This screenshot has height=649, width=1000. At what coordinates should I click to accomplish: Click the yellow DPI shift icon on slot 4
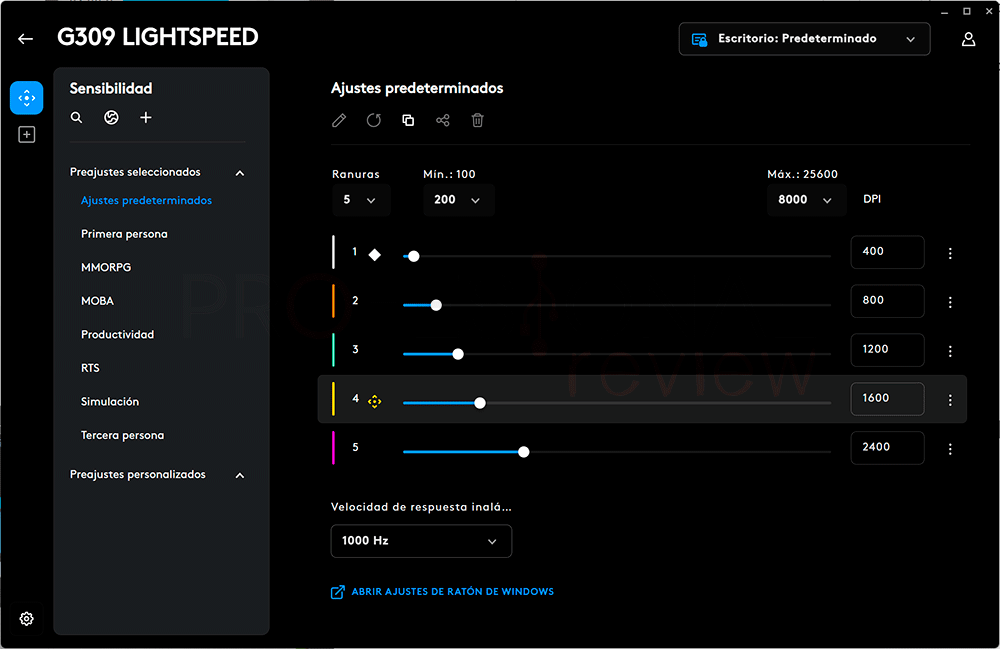(x=374, y=401)
